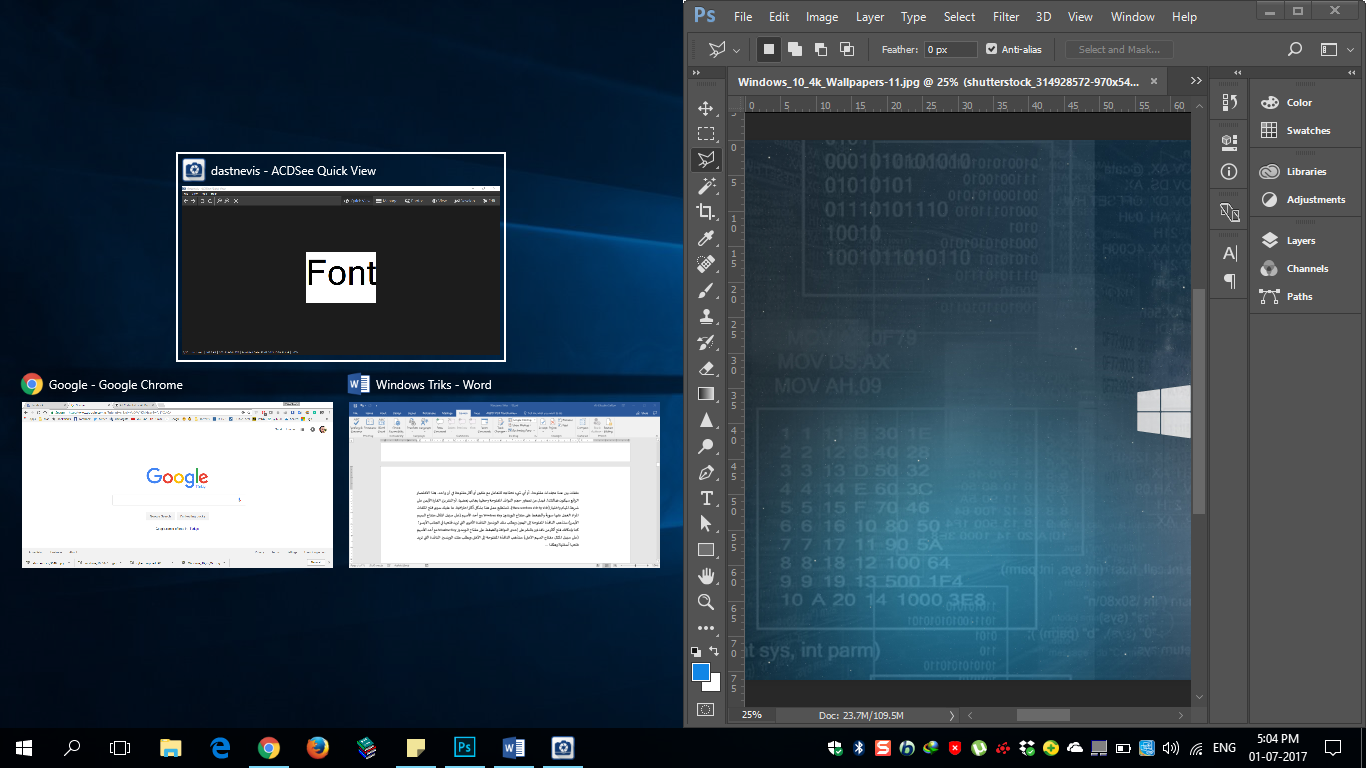Open the History panel icon
Screen dimensions: 1366x768
1229,101
